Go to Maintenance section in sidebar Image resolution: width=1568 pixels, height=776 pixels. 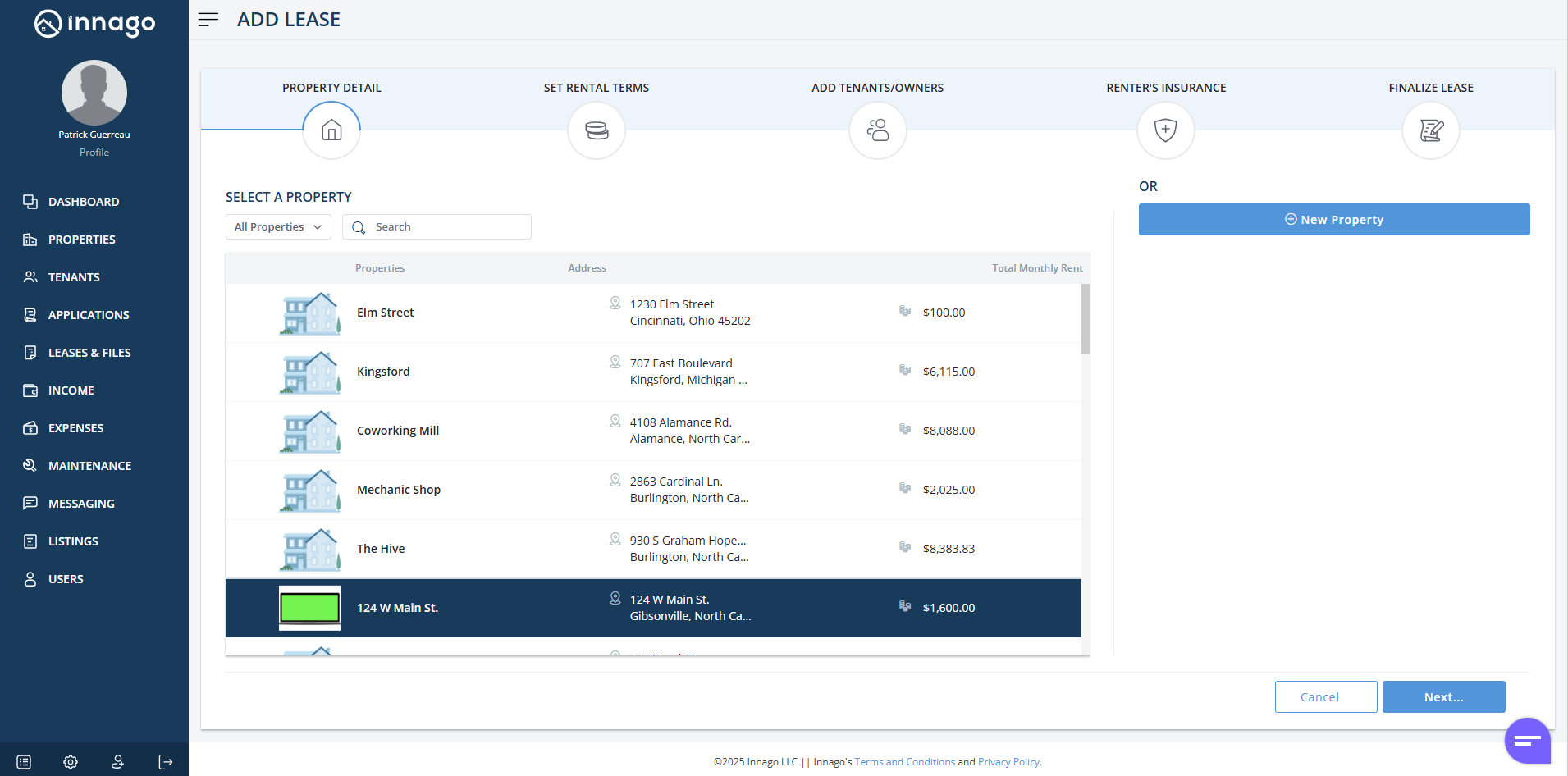coord(89,466)
